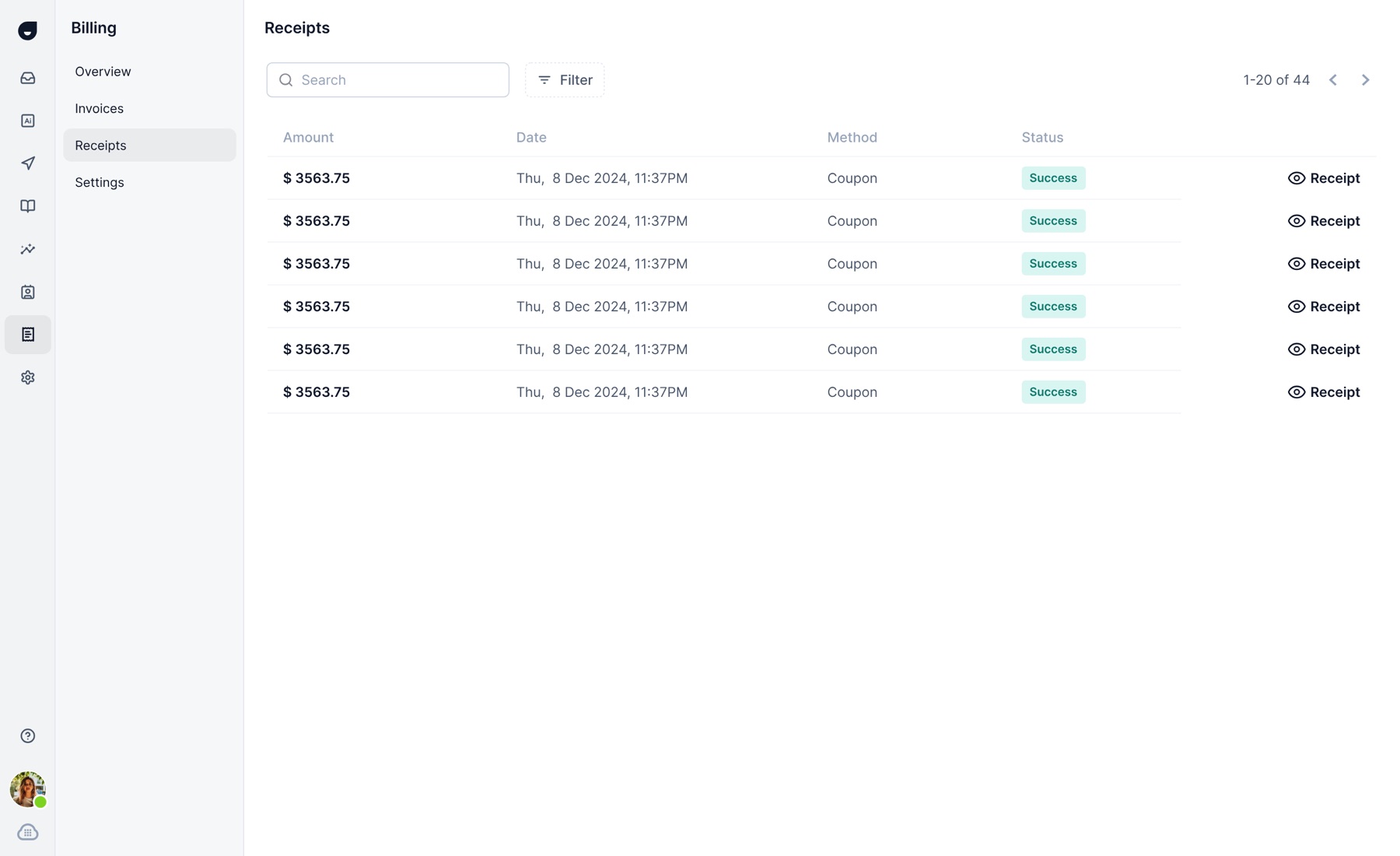Click the cloud icon below the avatar
The height and width of the screenshot is (856, 1400).
pos(27,833)
